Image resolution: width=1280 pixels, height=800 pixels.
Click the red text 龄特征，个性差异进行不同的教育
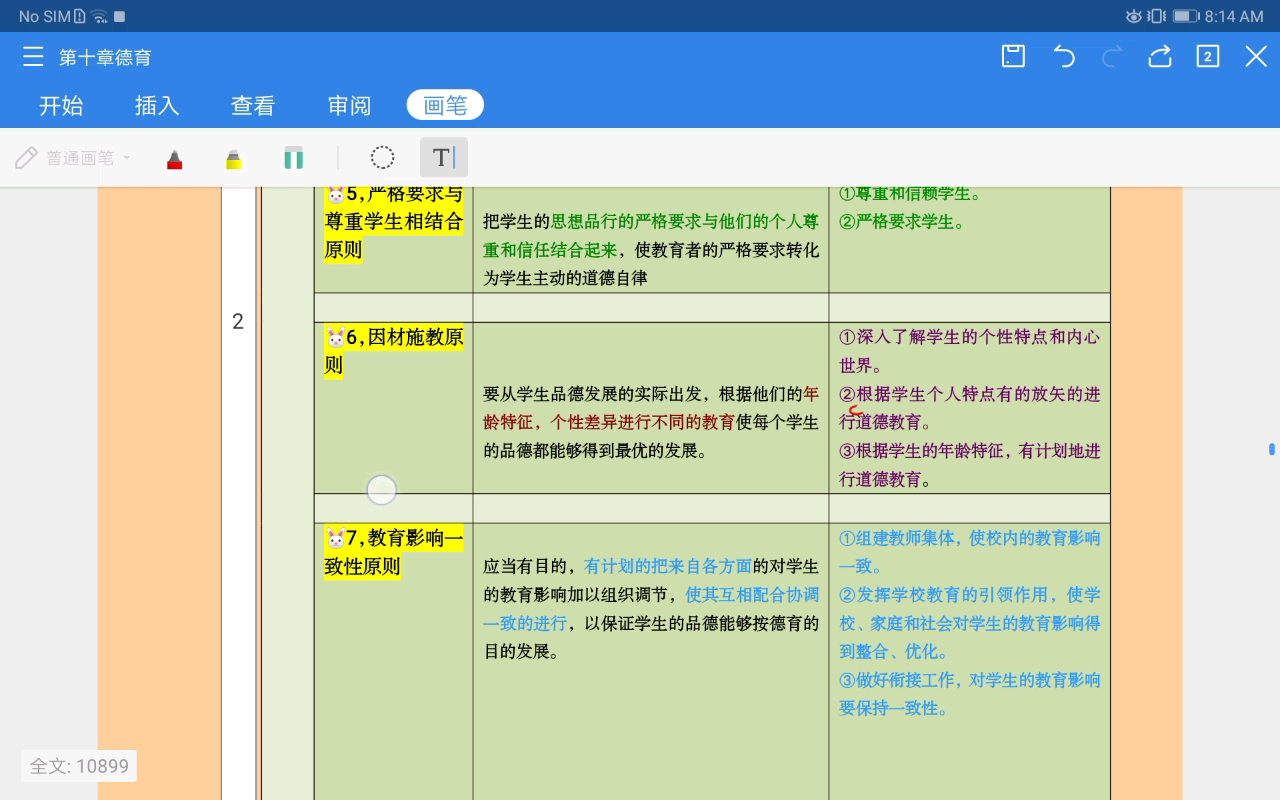(609, 423)
